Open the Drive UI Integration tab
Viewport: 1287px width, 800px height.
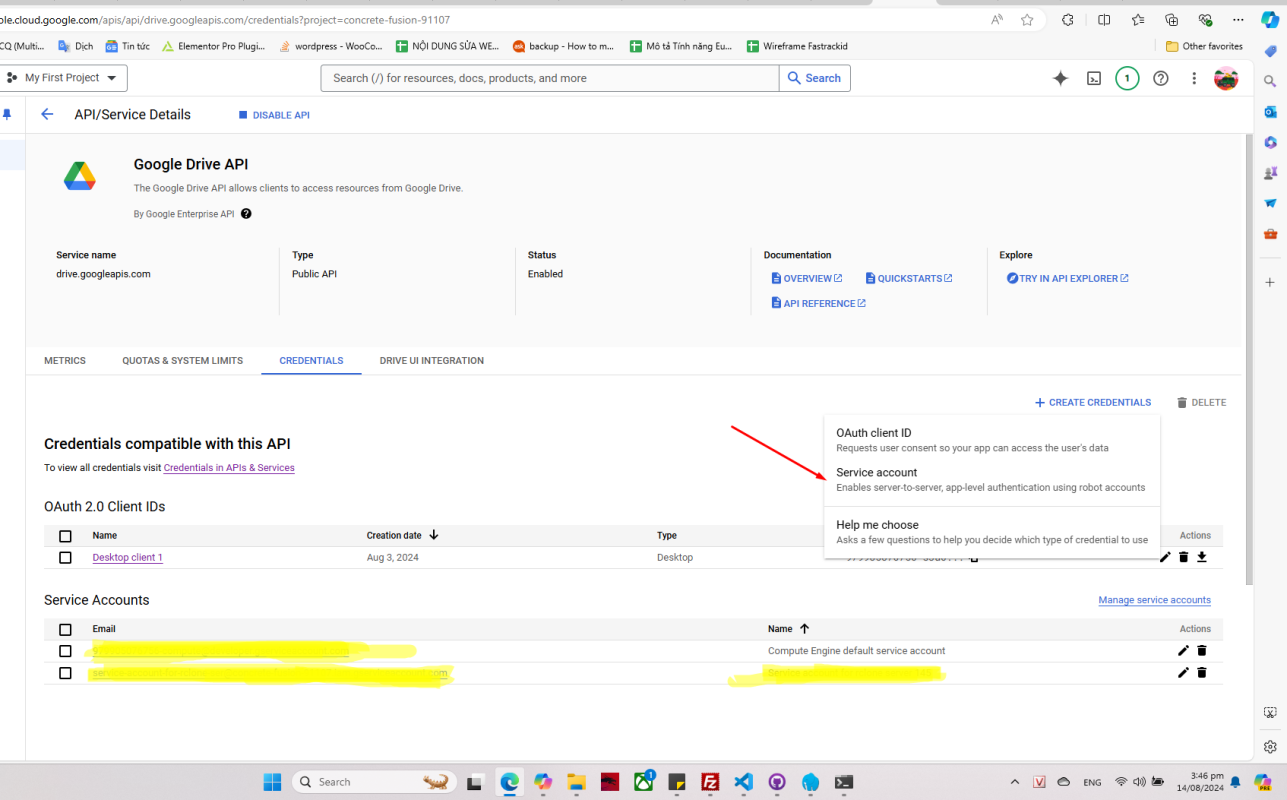coord(432,360)
